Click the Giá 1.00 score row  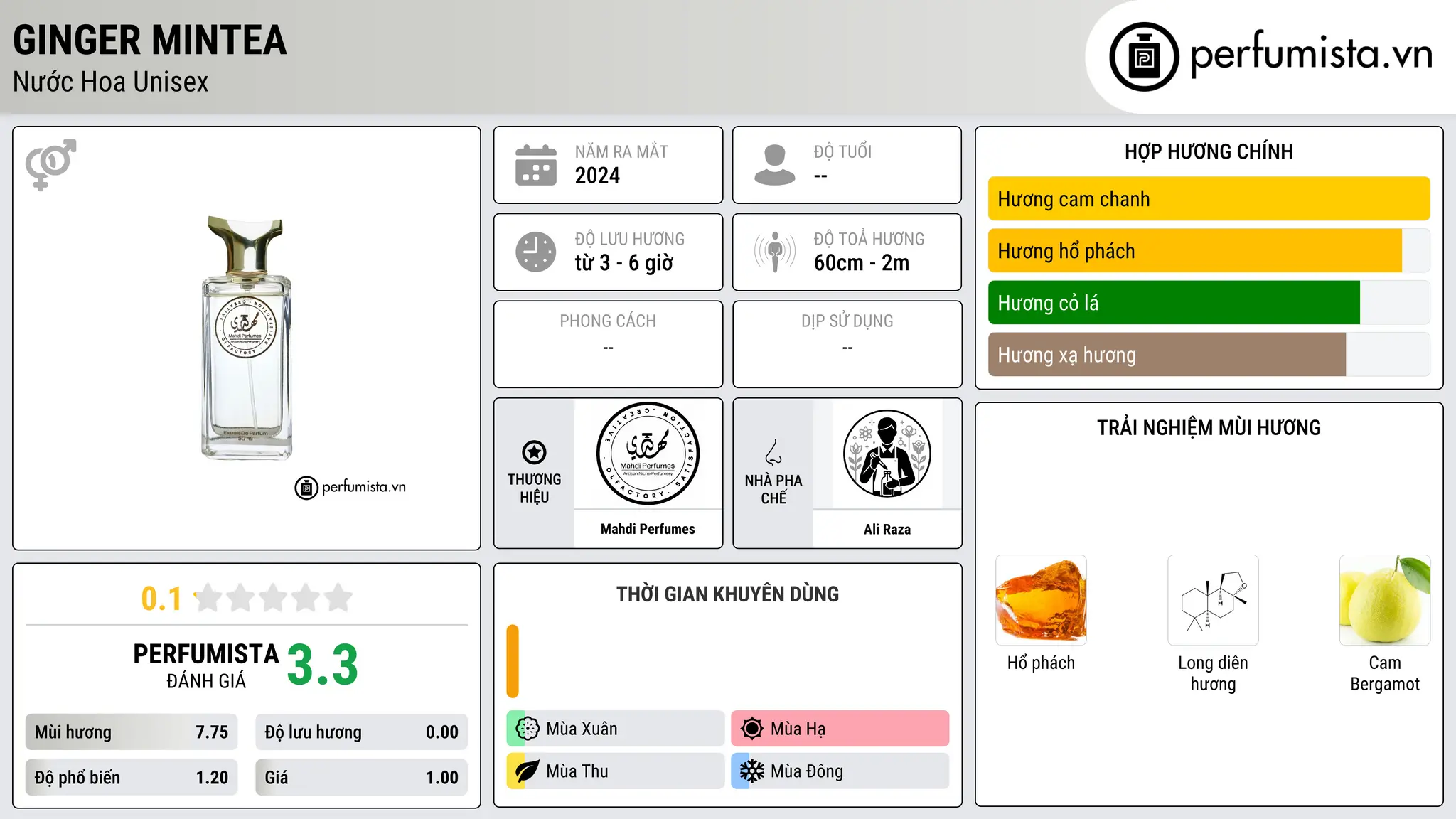point(362,778)
